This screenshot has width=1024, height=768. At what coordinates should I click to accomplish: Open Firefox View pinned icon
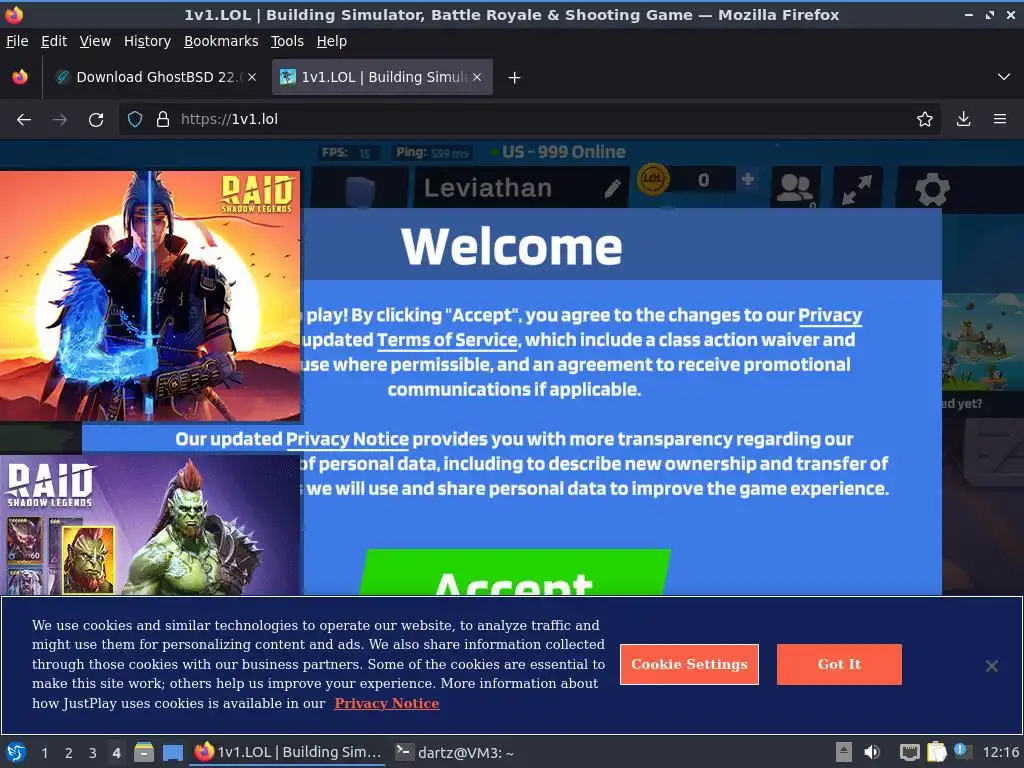coord(20,77)
